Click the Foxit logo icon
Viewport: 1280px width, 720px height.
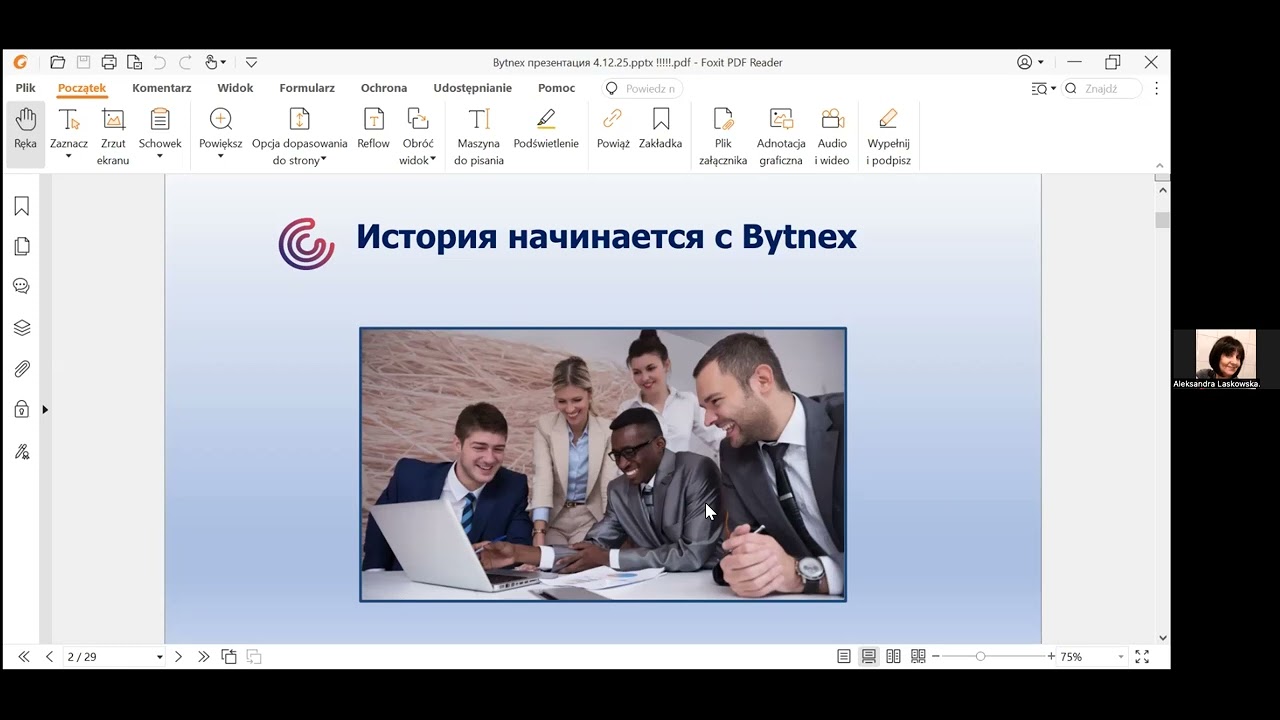coord(20,62)
